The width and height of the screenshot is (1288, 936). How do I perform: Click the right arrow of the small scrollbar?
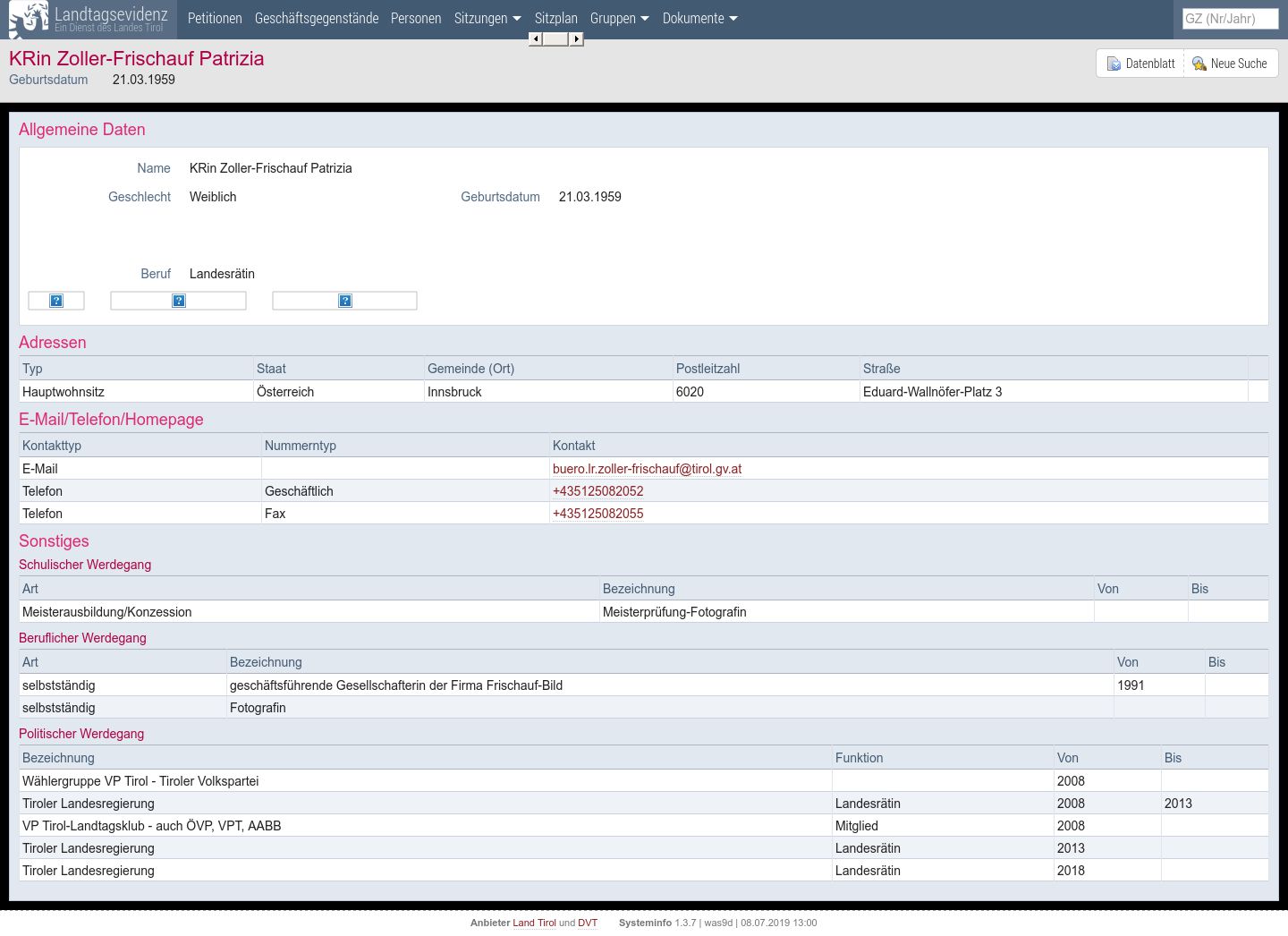pyautogui.click(x=577, y=38)
